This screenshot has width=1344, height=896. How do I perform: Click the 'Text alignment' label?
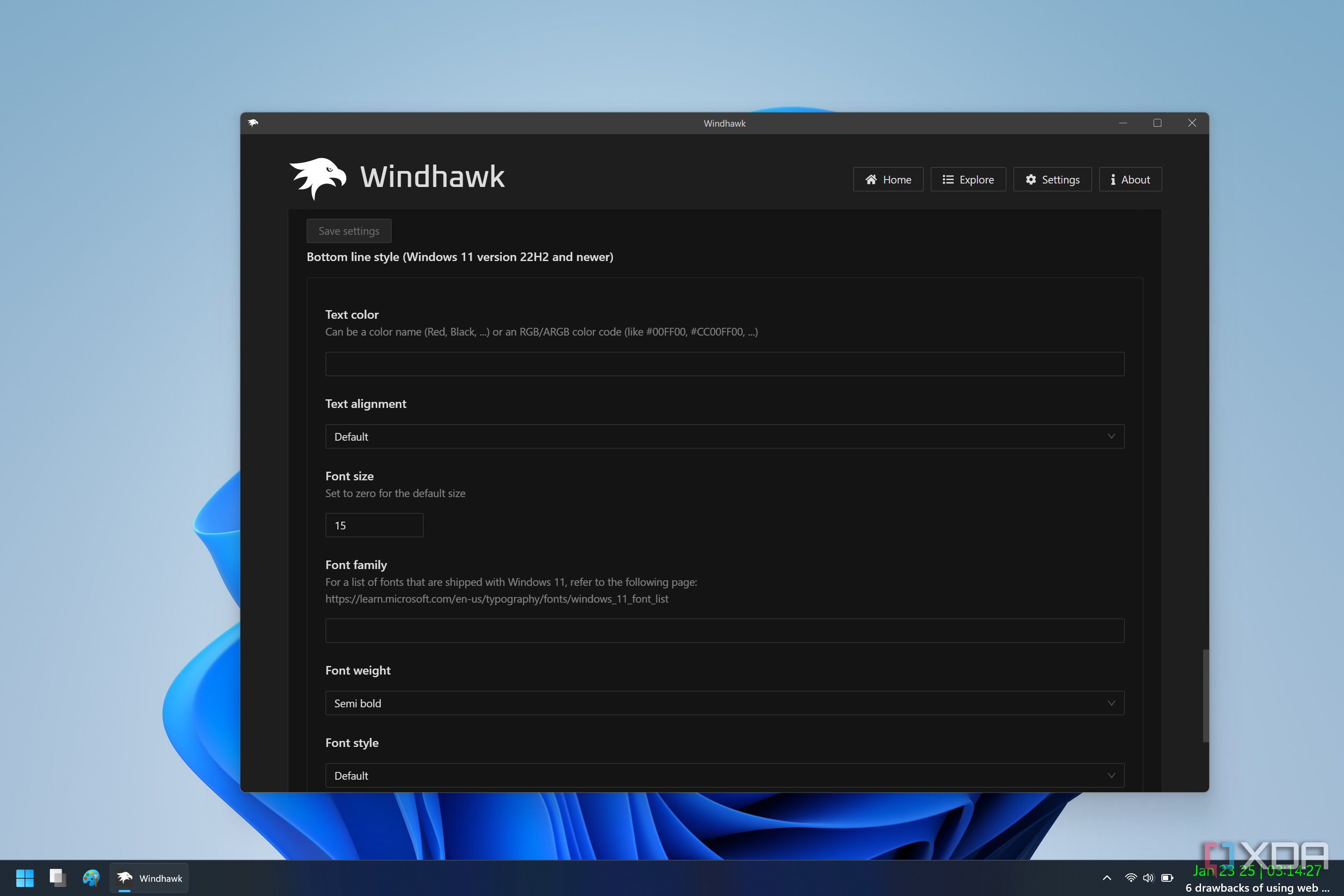point(366,404)
